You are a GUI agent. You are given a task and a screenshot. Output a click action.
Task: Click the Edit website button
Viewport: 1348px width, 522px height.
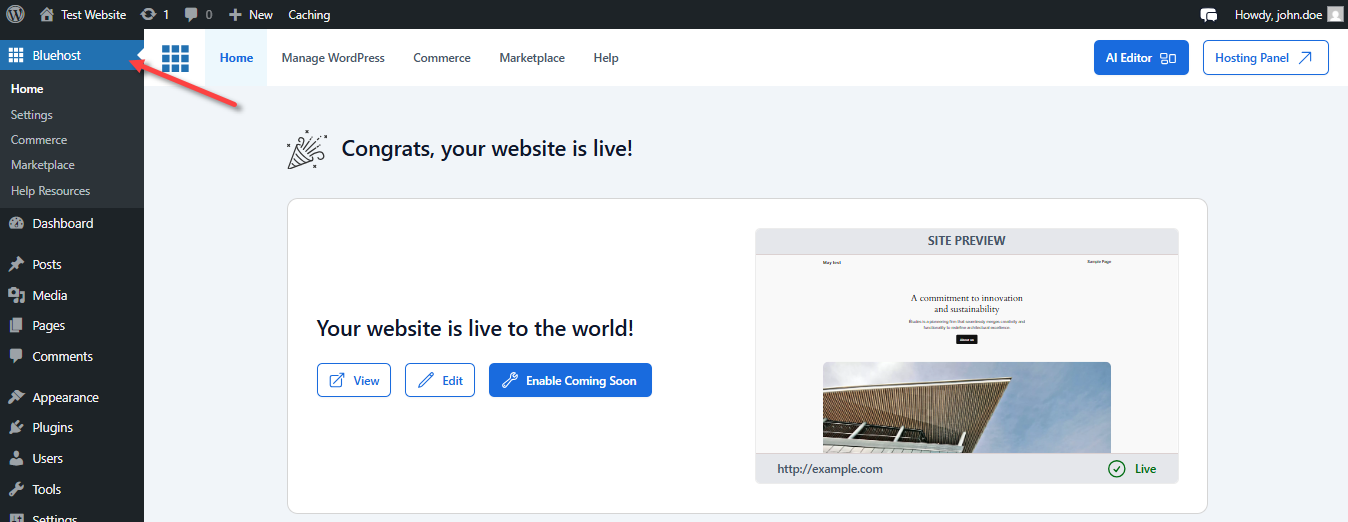point(440,380)
